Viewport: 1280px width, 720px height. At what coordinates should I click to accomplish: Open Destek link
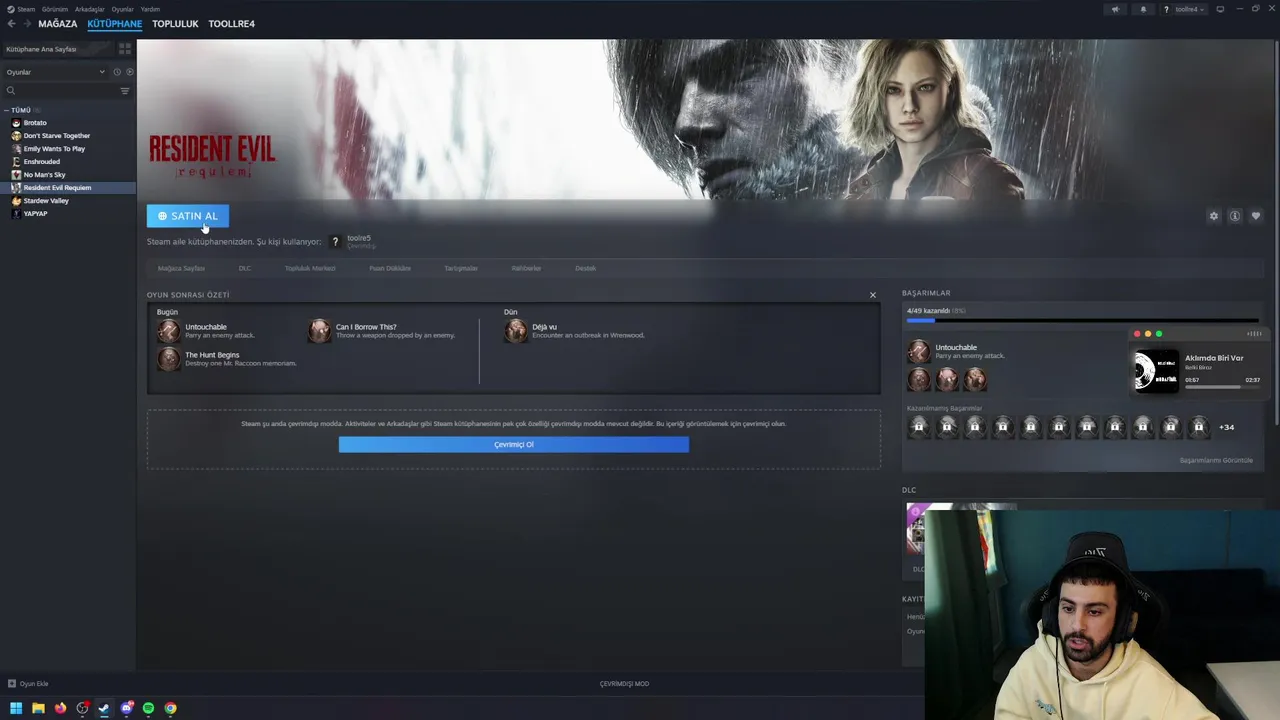pos(586,268)
